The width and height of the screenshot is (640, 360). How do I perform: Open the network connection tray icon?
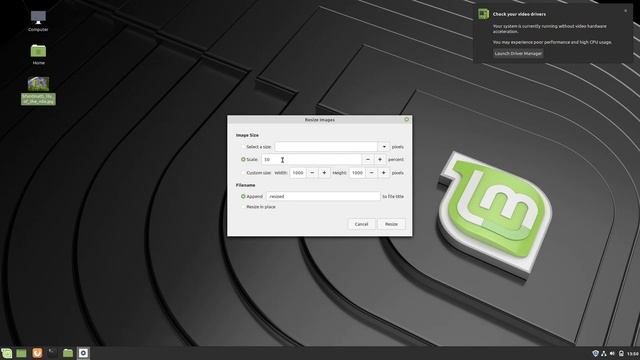[x=604, y=353]
